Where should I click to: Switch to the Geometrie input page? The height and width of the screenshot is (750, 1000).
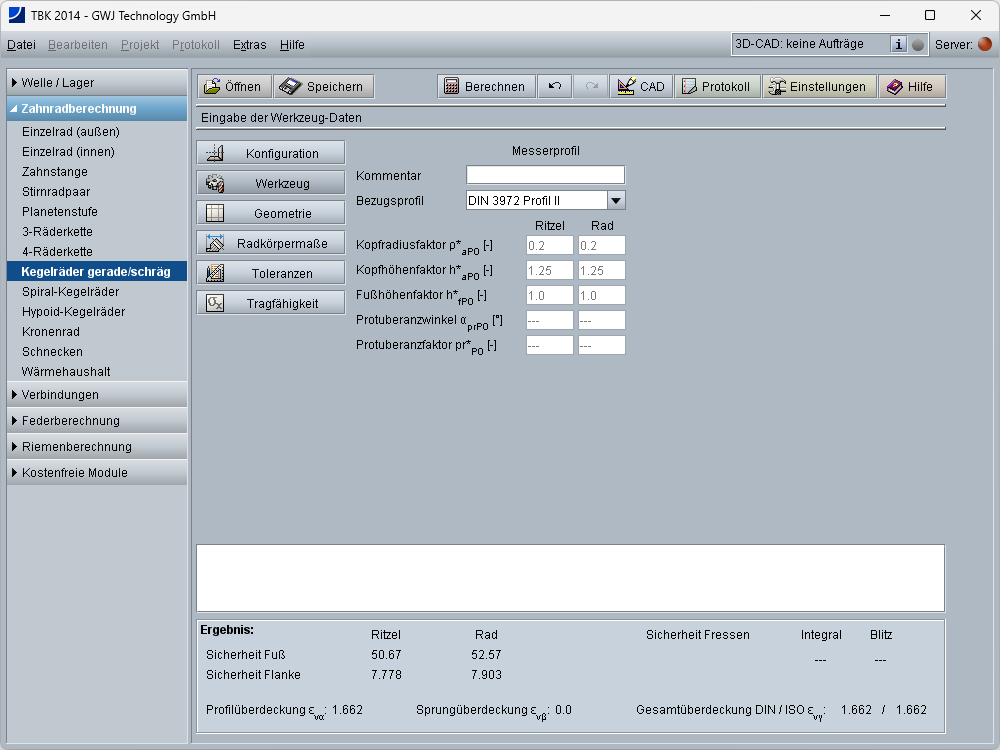tap(271, 214)
